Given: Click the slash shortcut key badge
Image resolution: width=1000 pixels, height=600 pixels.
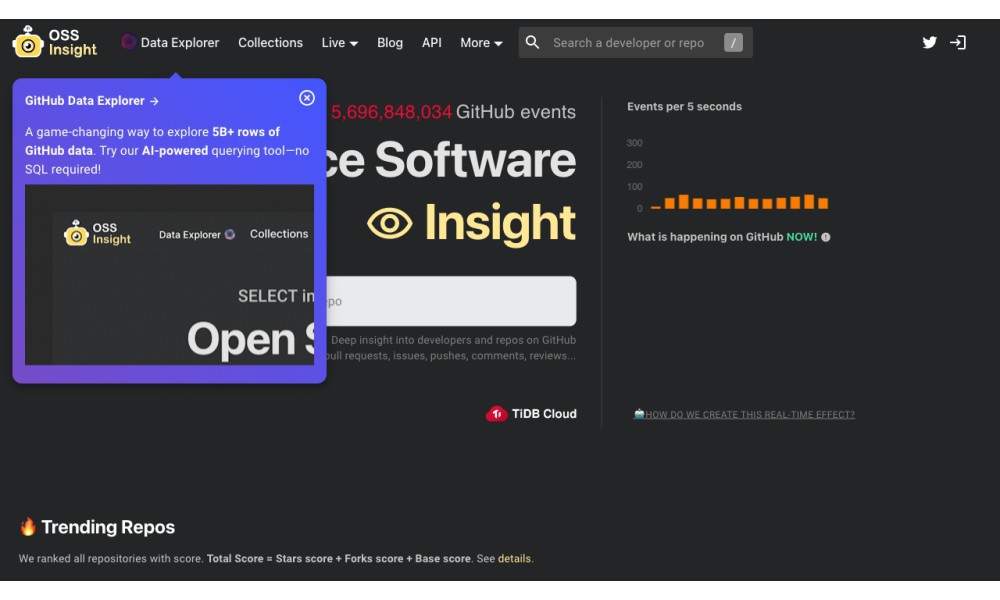Looking at the screenshot, I should tap(733, 43).
